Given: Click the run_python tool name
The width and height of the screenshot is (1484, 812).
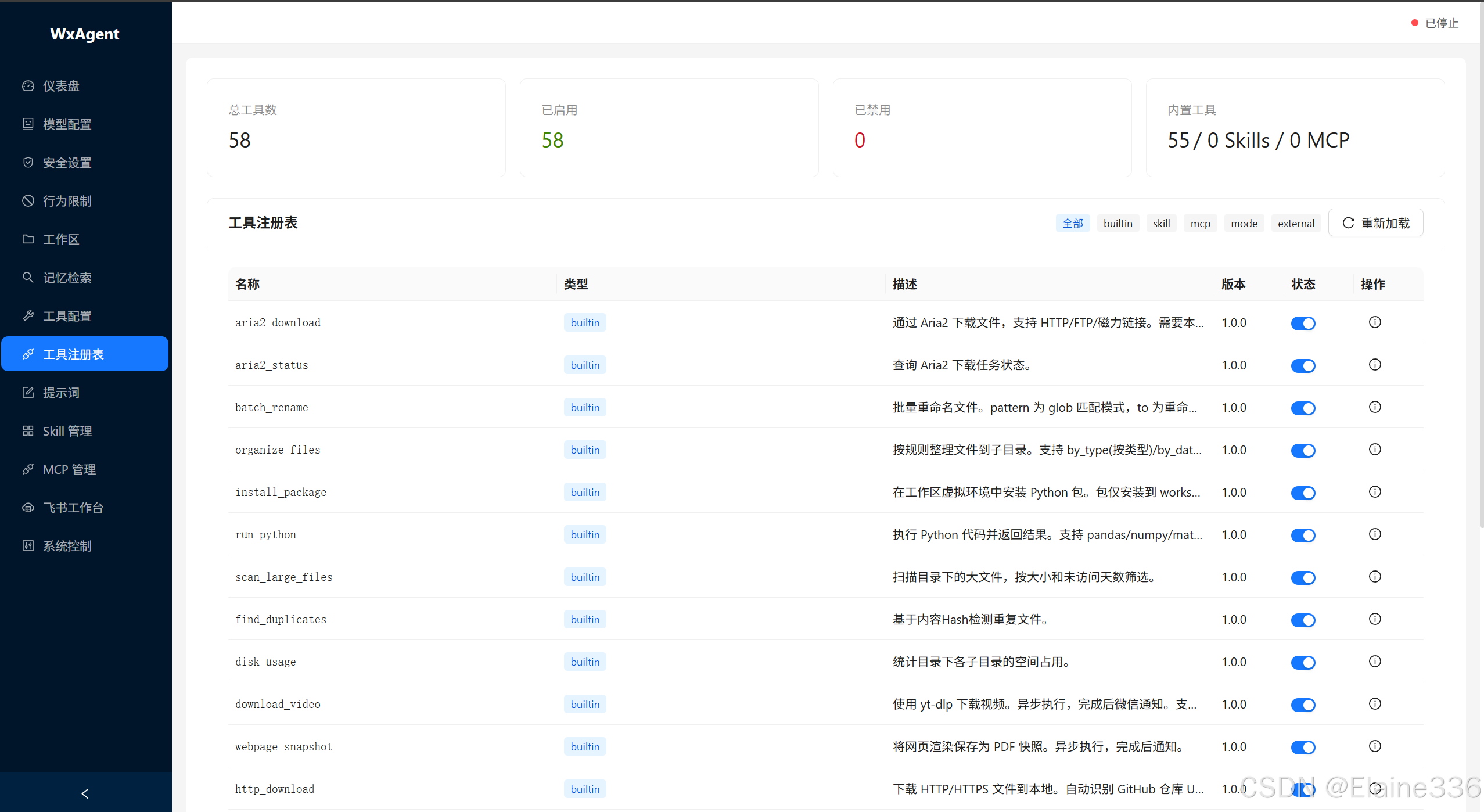Looking at the screenshot, I should [x=265, y=535].
